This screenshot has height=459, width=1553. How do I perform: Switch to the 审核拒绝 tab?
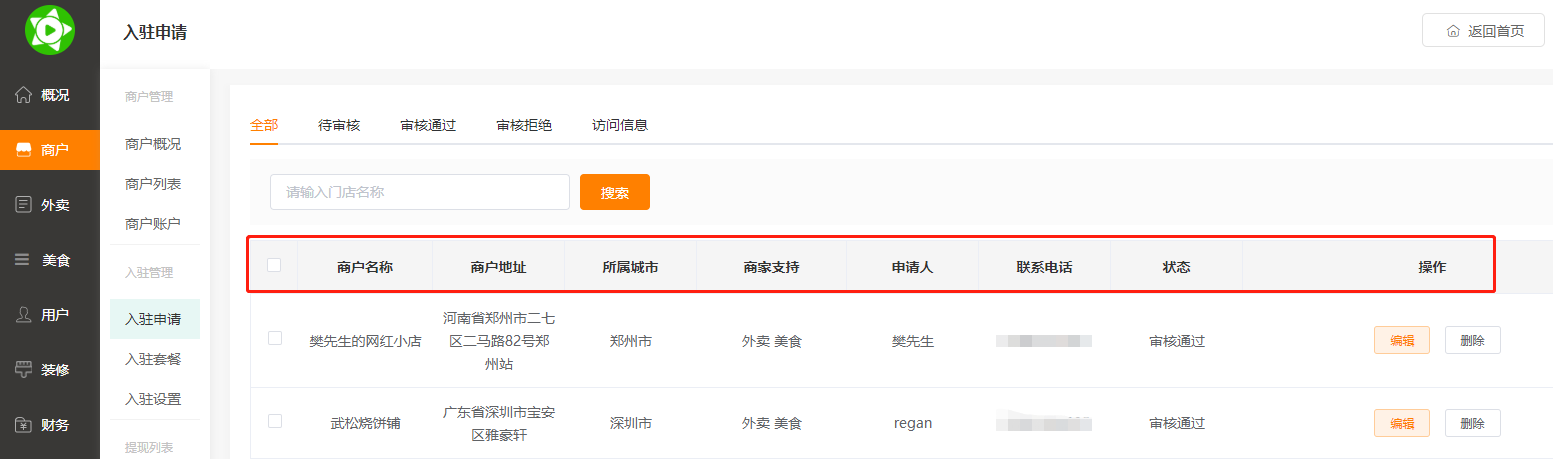(524, 125)
